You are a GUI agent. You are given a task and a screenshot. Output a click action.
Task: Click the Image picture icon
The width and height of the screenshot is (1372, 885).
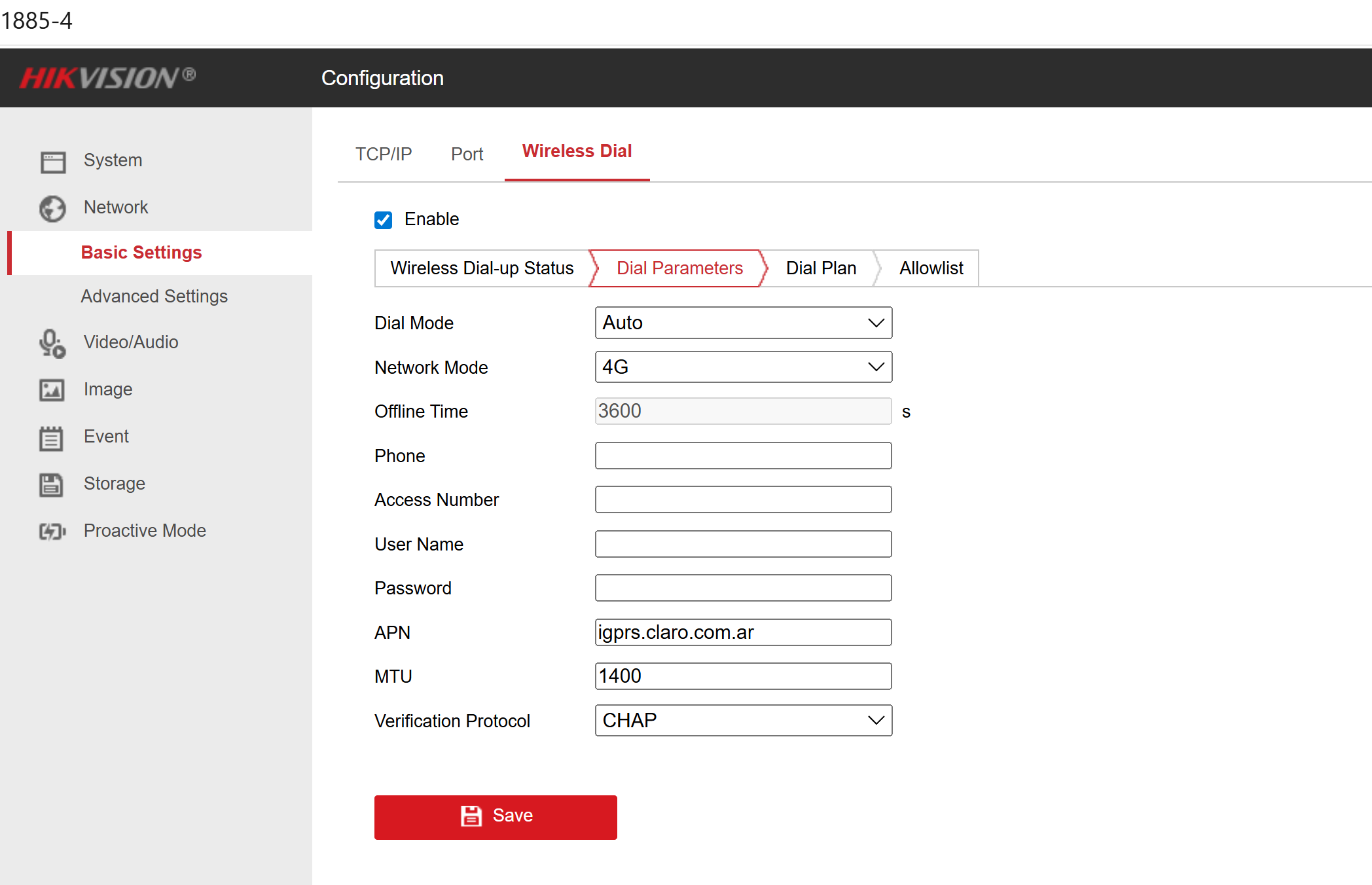click(52, 390)
